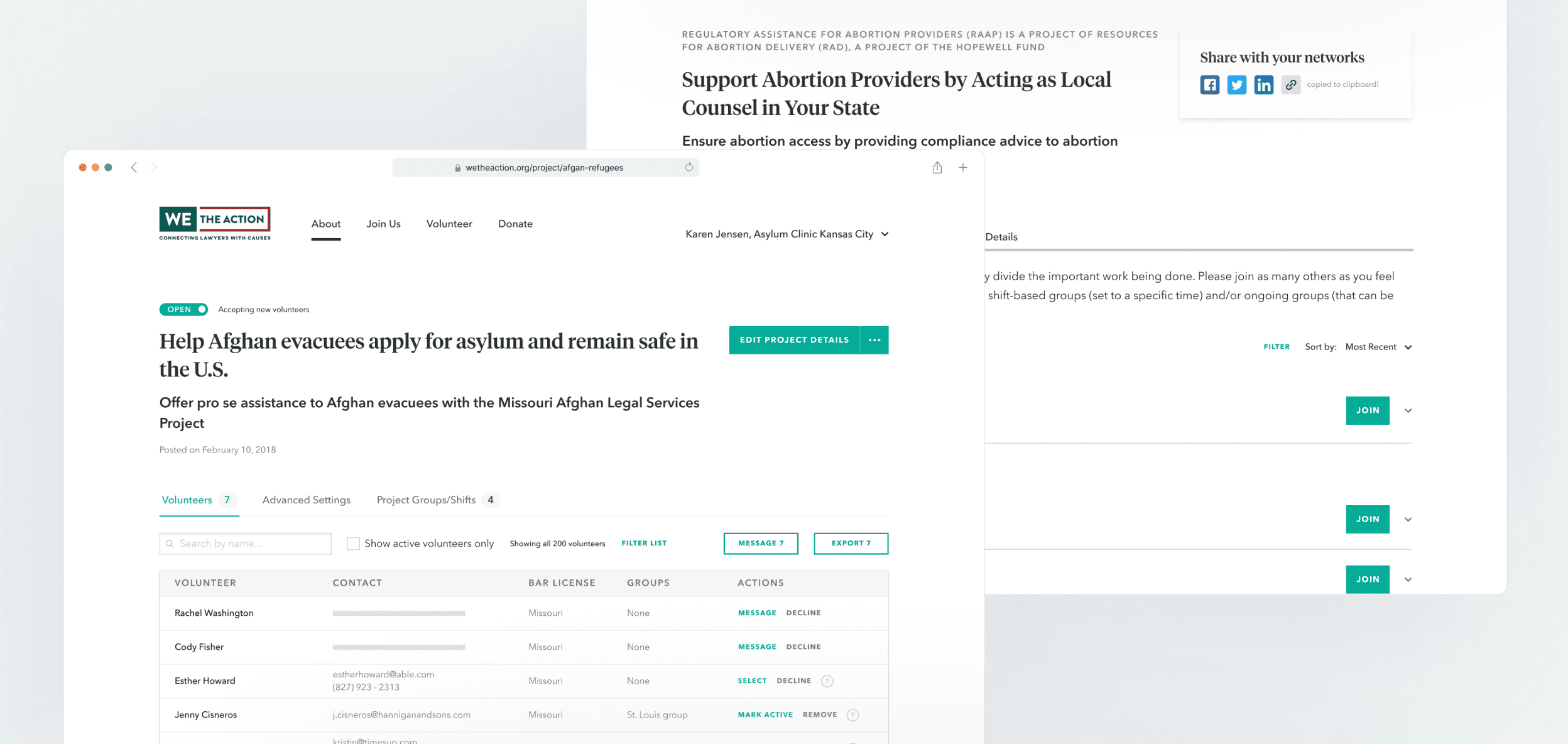1568x744 pixels.
Task: Open the About menu item
Action: 325,223
